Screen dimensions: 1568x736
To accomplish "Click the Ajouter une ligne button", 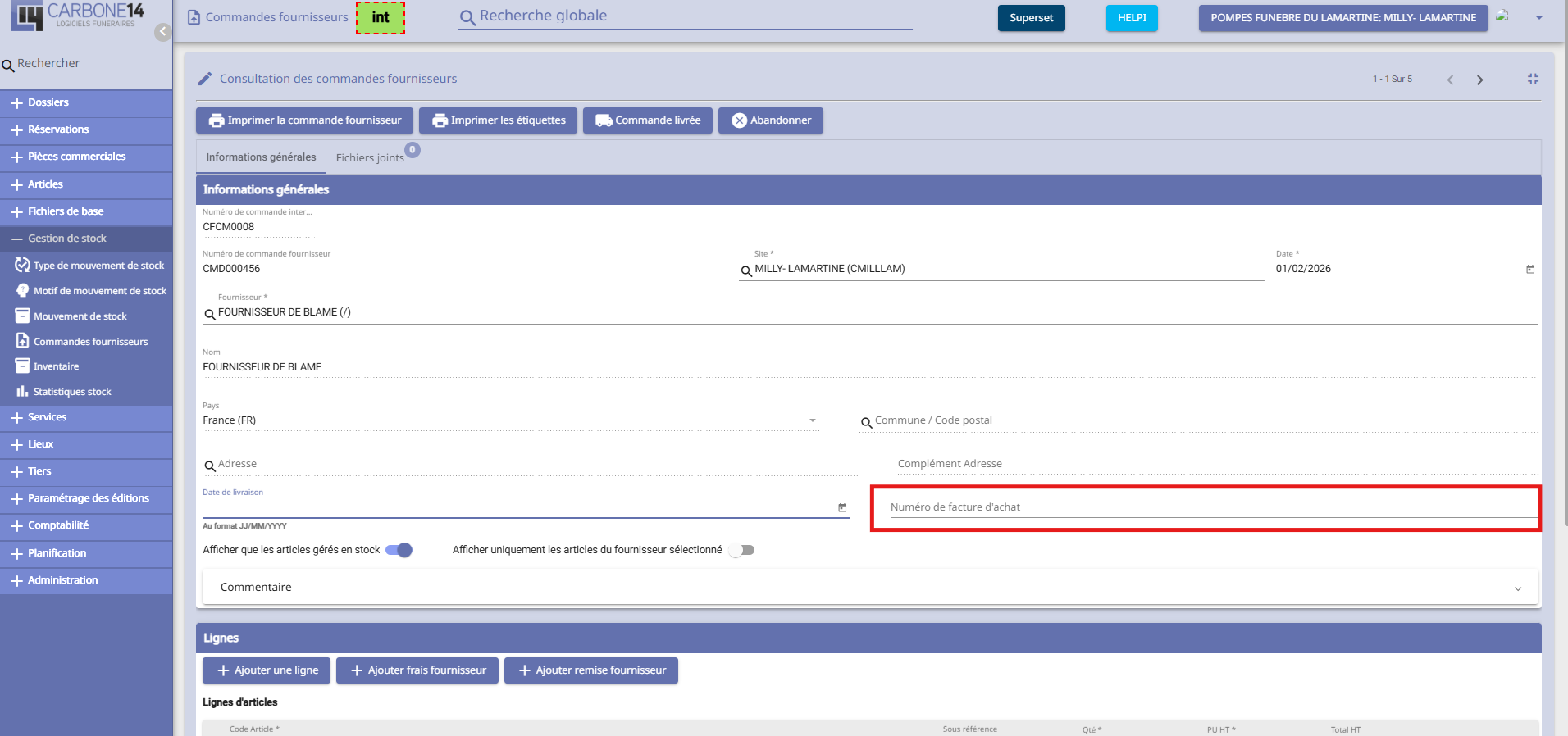I will [x=267, y=670].
